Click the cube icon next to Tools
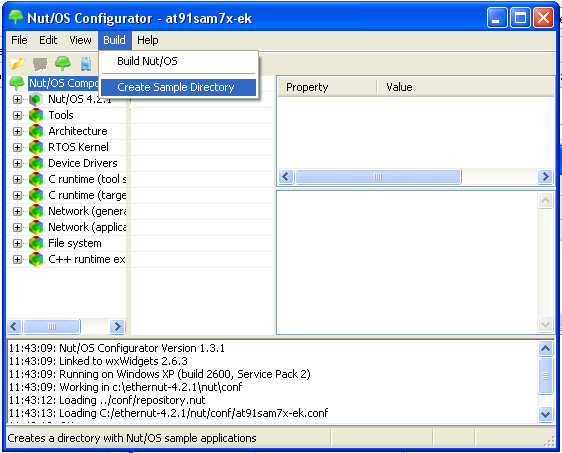 (36, 115)
